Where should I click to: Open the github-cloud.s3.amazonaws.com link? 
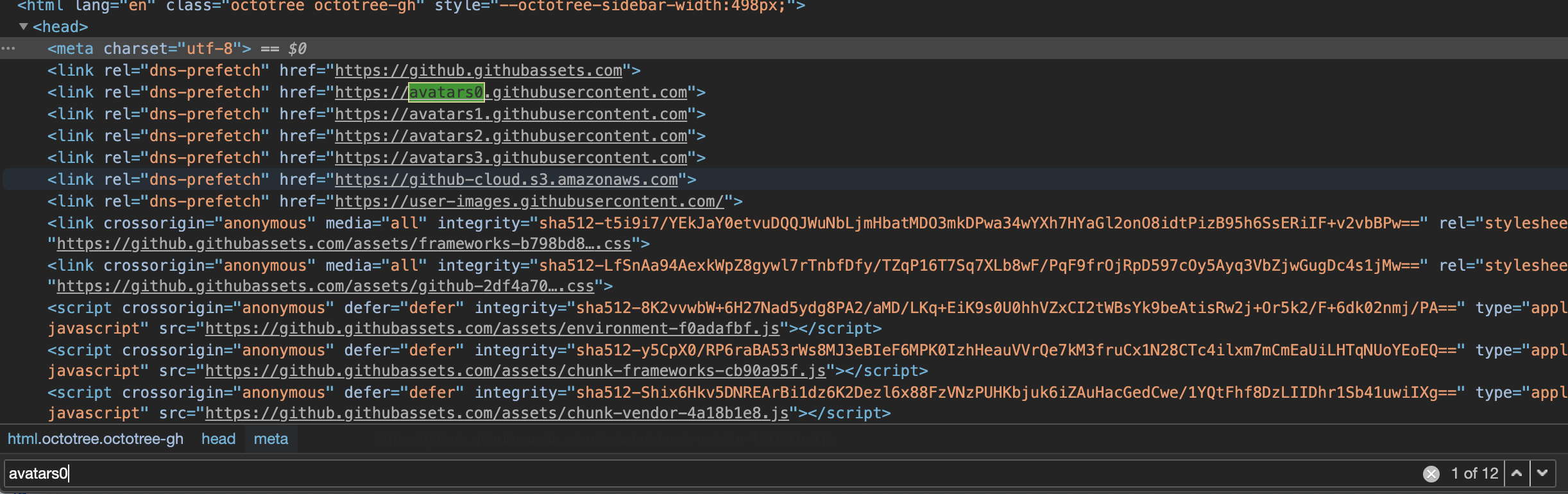pos(506,180)
